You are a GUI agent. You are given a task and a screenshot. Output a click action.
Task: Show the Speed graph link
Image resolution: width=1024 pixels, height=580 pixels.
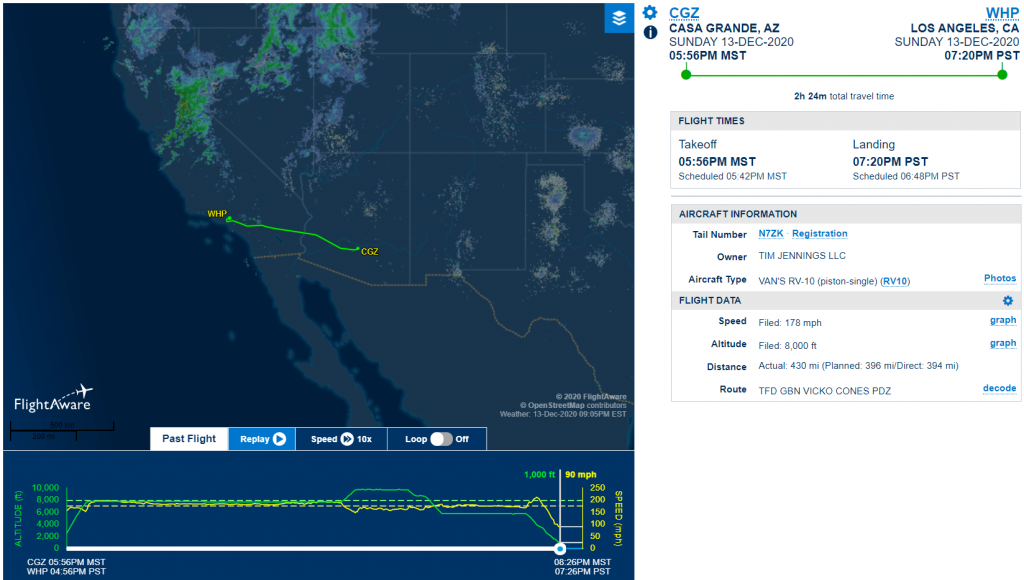pos(1003,321)
